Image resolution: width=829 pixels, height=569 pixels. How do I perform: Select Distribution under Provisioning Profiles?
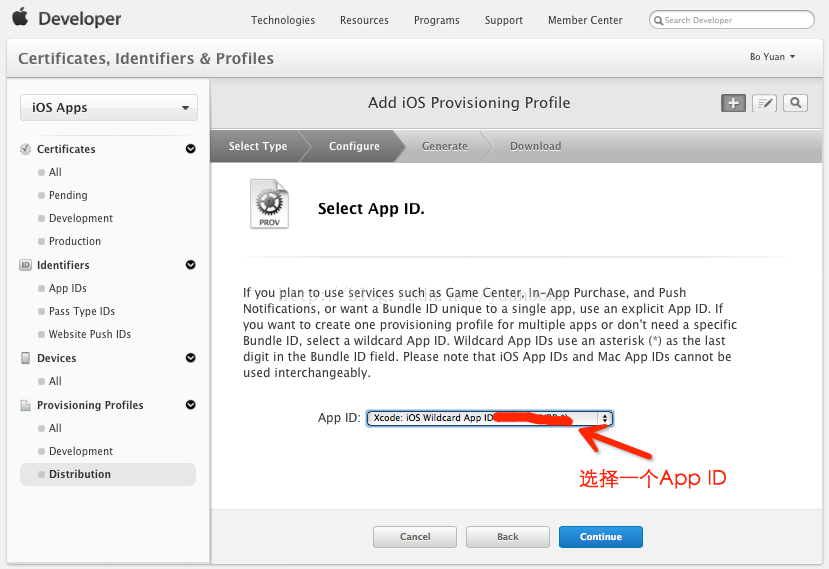point(80,474)
